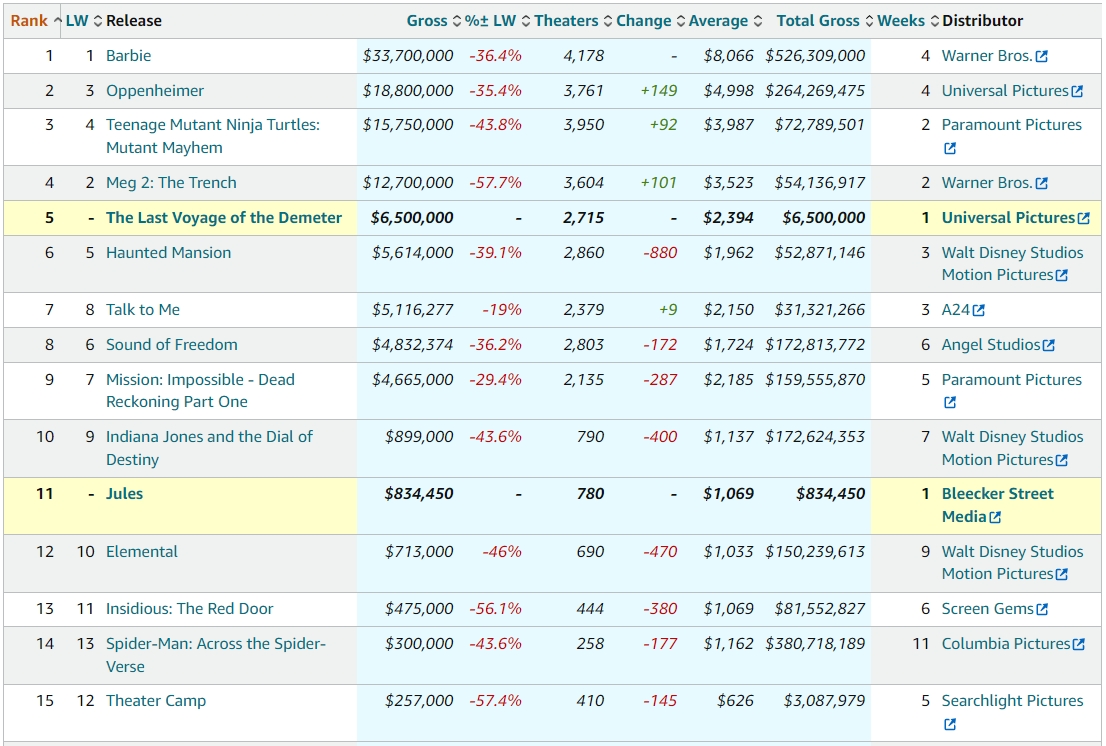Click external link icon beside Barbie's Warner Bros.

(x=1042, y=56)
